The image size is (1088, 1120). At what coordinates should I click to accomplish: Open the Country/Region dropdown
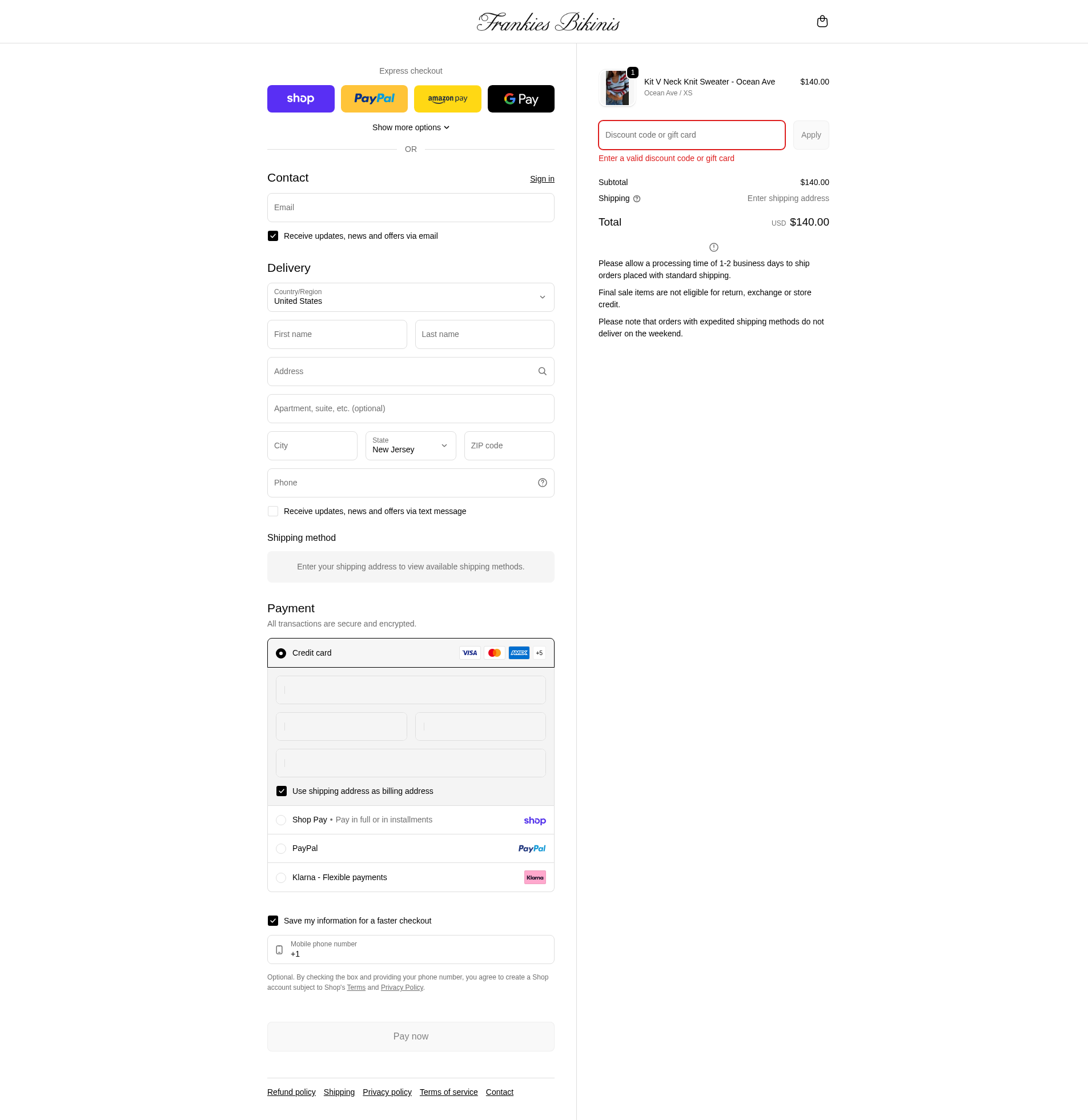point(410,297)
